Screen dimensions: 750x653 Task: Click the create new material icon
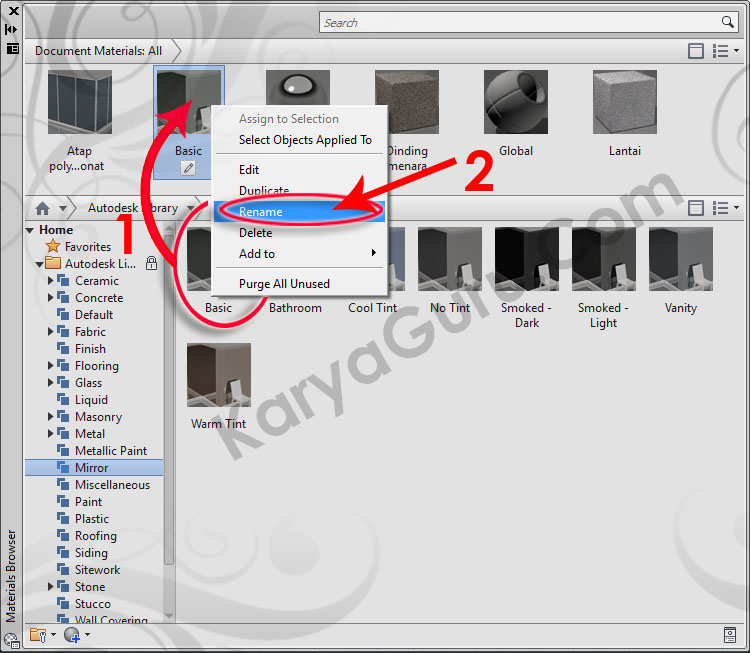tap(71, 634)
